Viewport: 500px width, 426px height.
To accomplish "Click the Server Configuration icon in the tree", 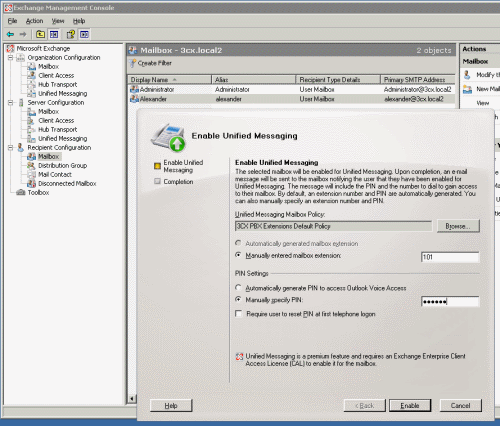I will 21,103.
